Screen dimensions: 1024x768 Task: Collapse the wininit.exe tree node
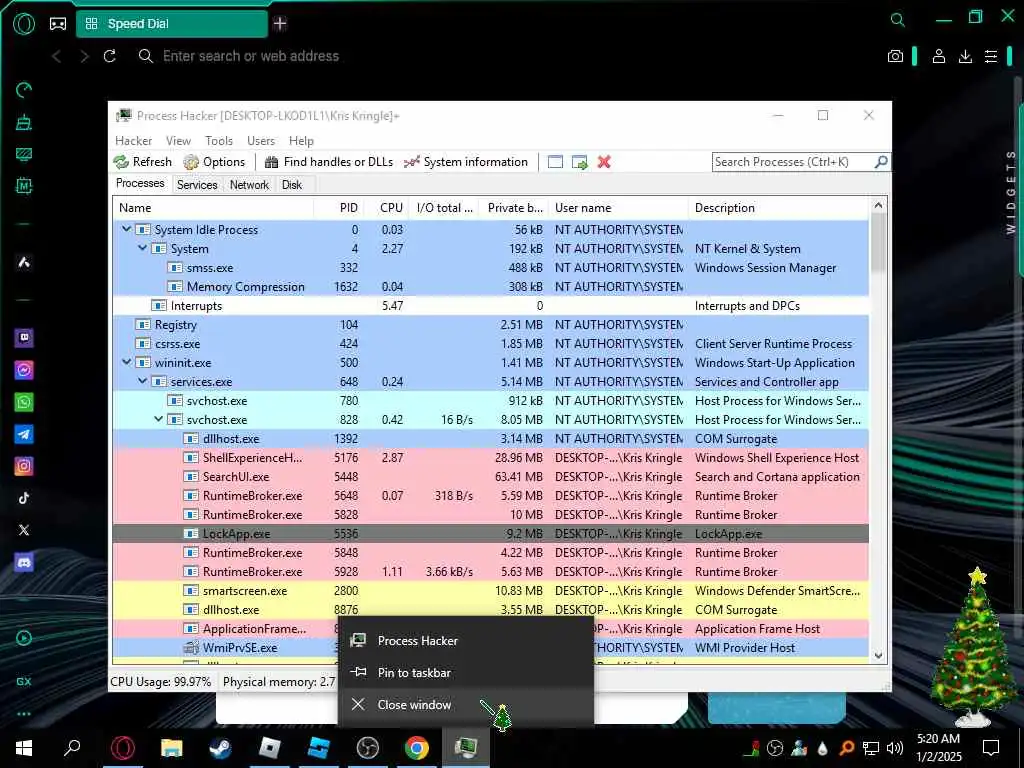(127, 362)
